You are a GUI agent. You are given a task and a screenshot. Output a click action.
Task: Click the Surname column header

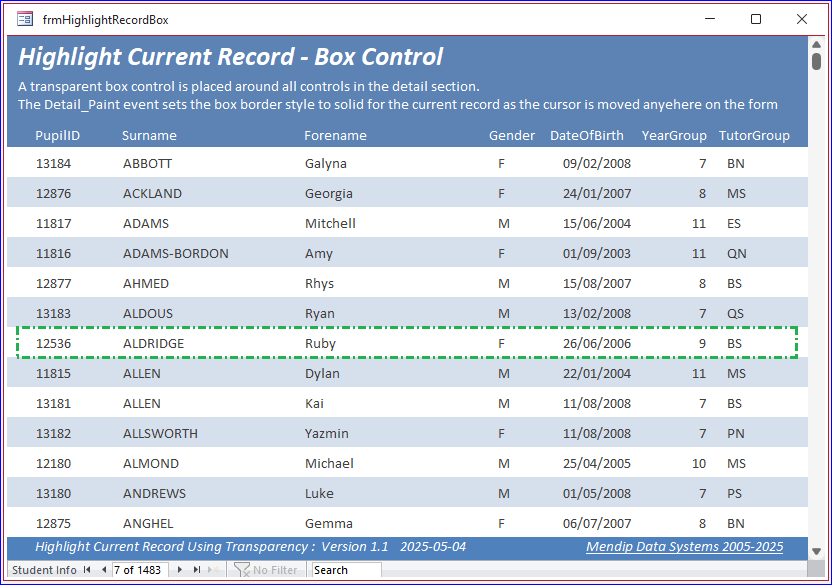(149, 135)
